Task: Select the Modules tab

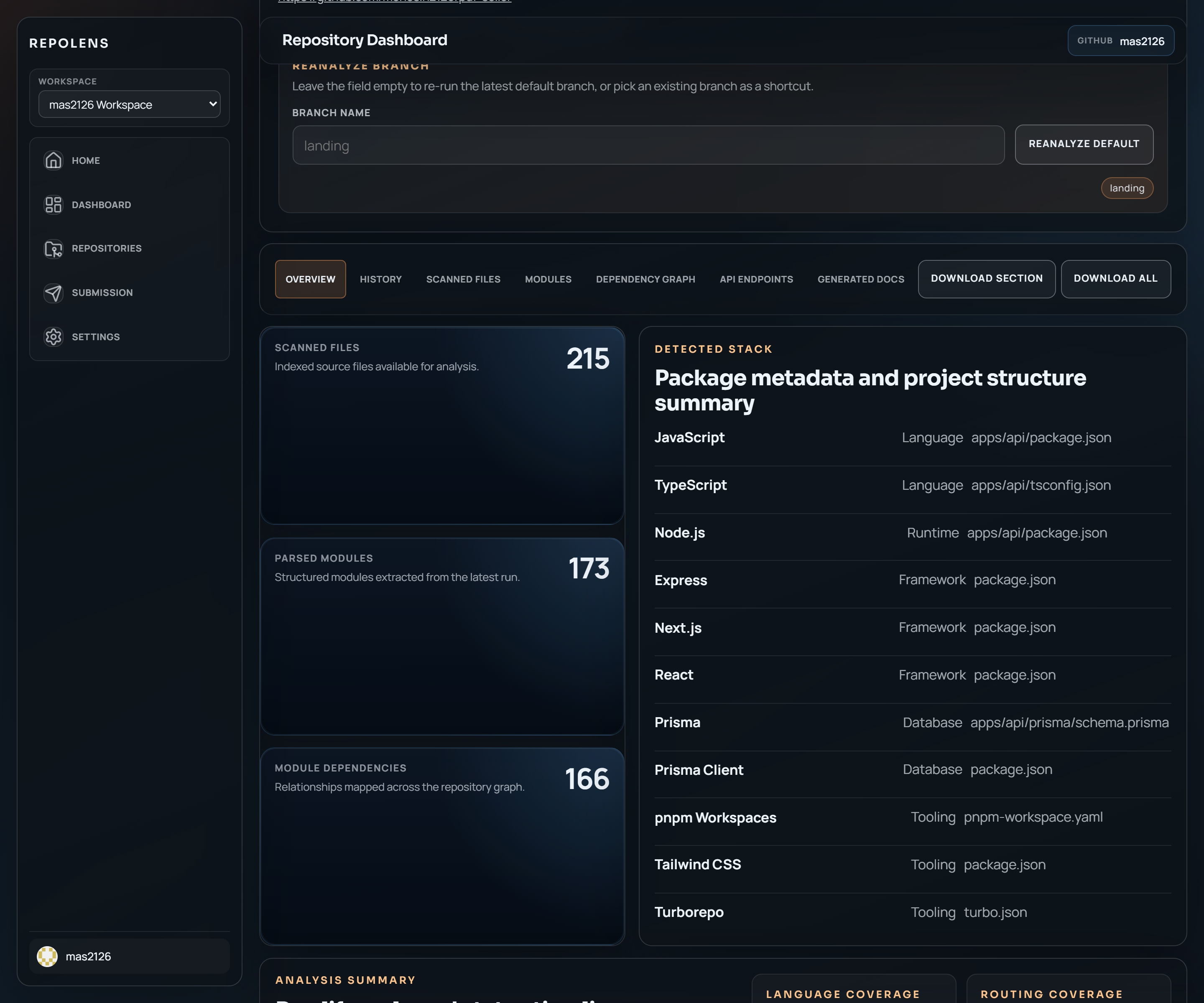Action: tap(548, 279)
